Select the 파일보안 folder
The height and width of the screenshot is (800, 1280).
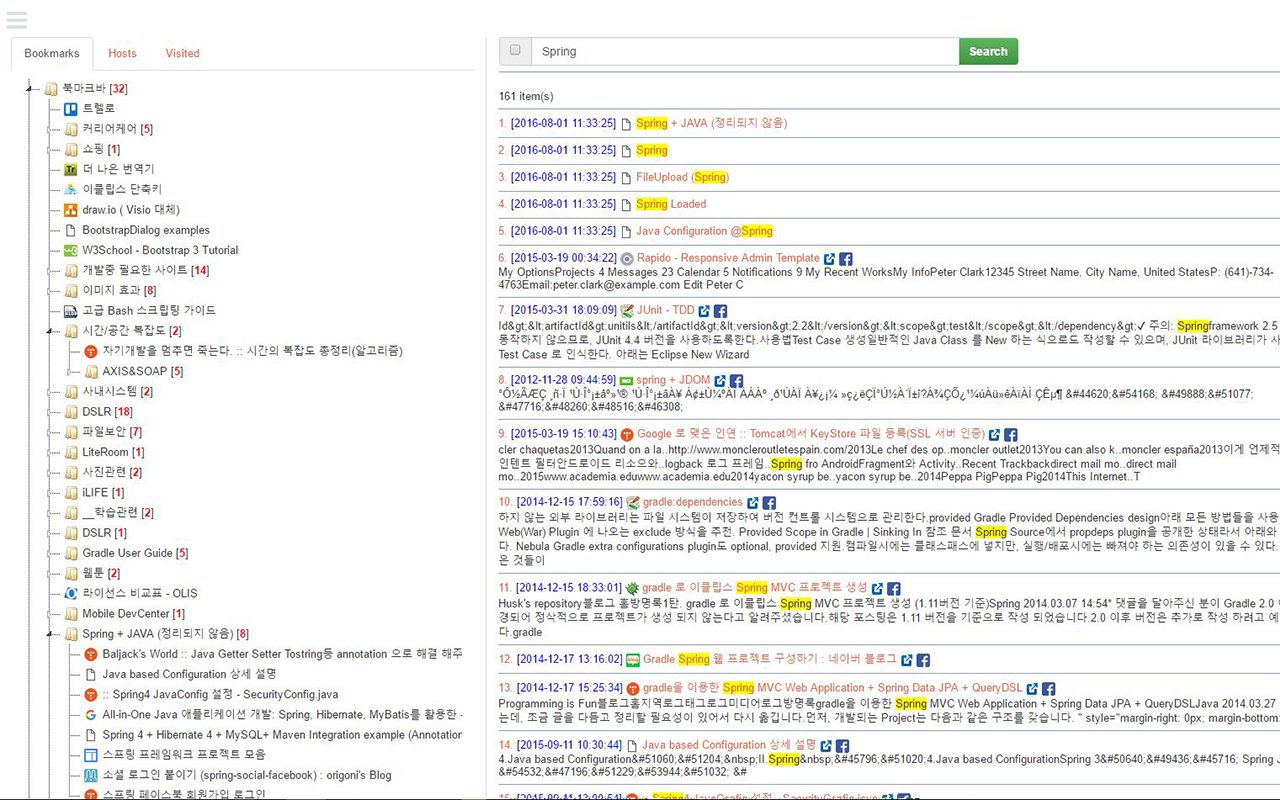coord(112,432)
